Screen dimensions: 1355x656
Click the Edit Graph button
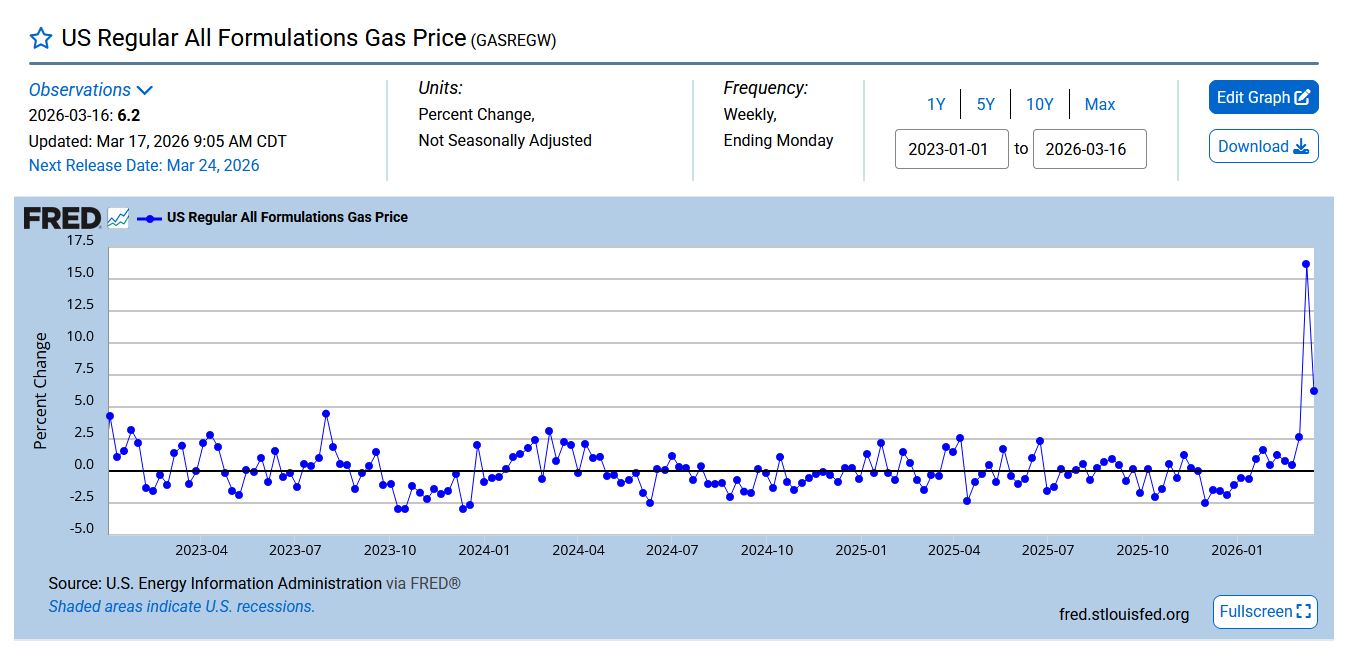1263,97
